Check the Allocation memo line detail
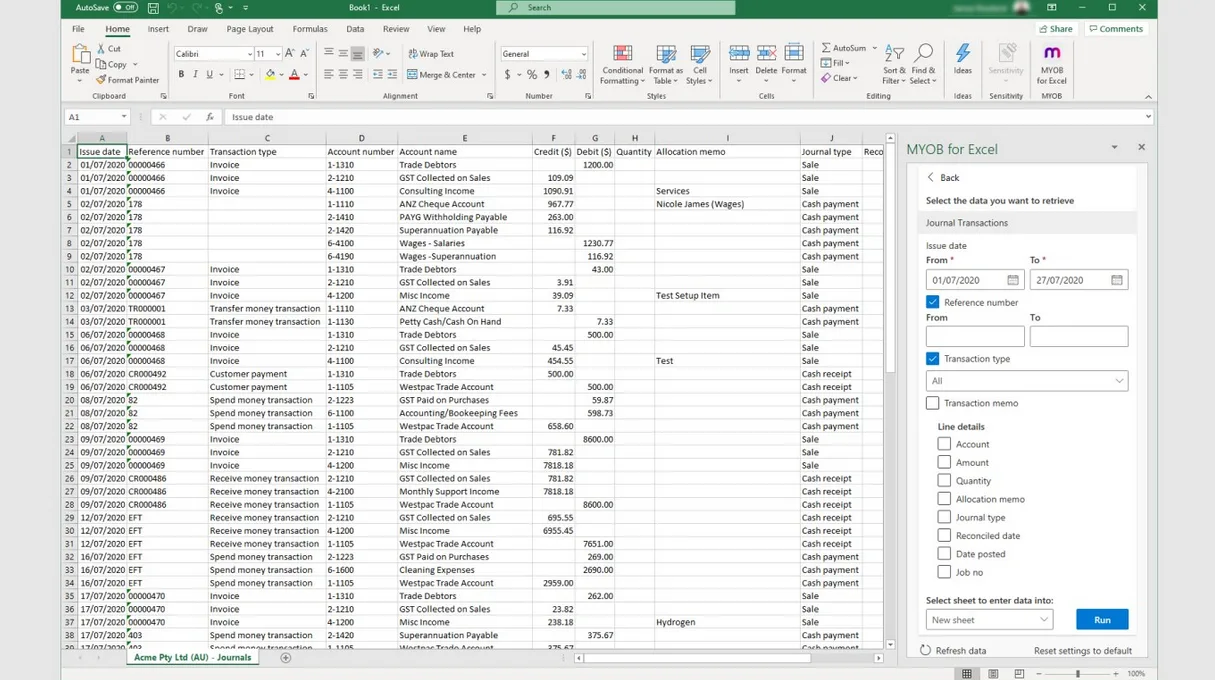The height and width of the screenshot is (680, 1215). pyautogui.click(x=944, y=498)
